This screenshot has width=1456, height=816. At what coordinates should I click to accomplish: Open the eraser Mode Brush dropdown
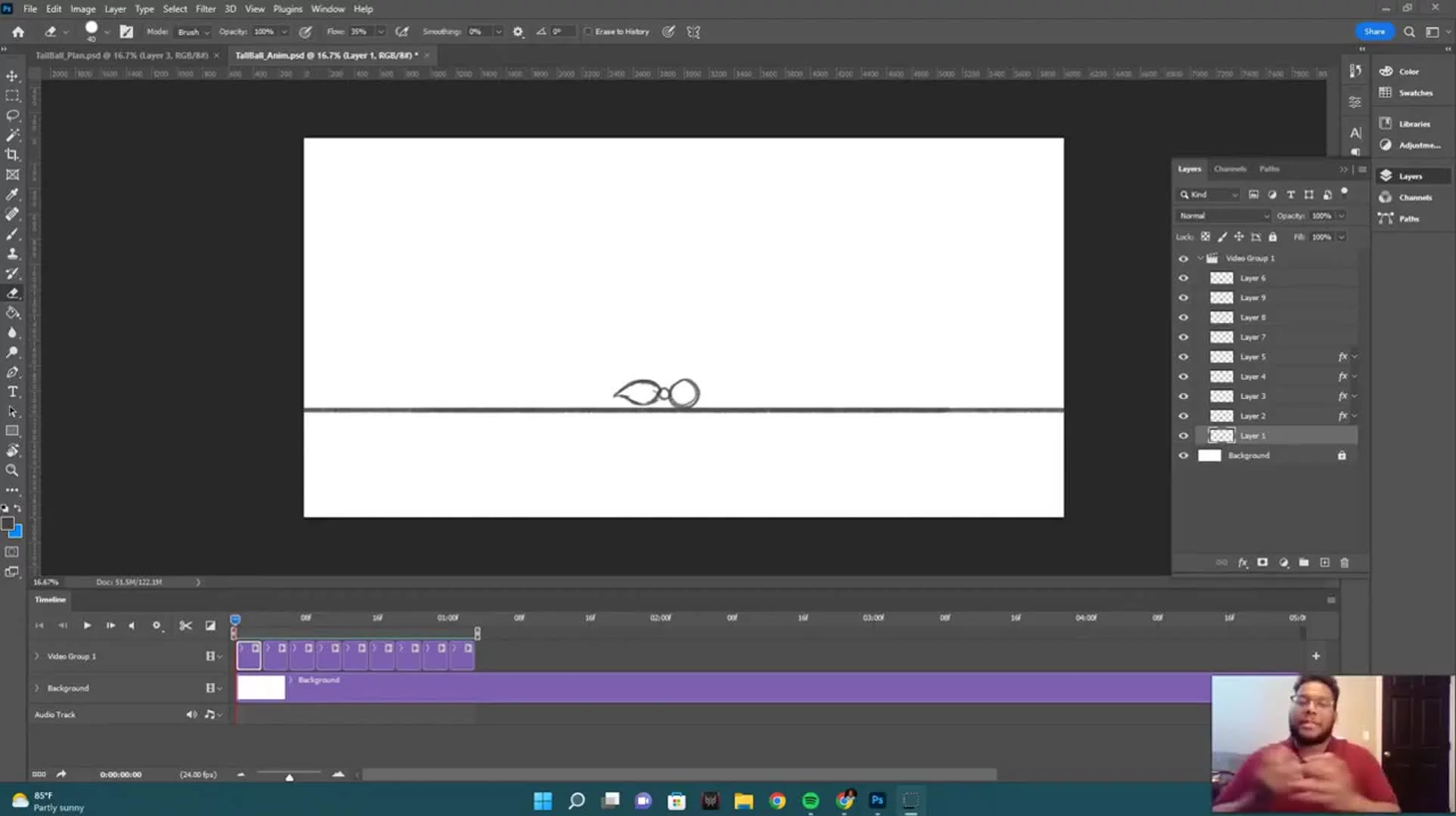194,32
